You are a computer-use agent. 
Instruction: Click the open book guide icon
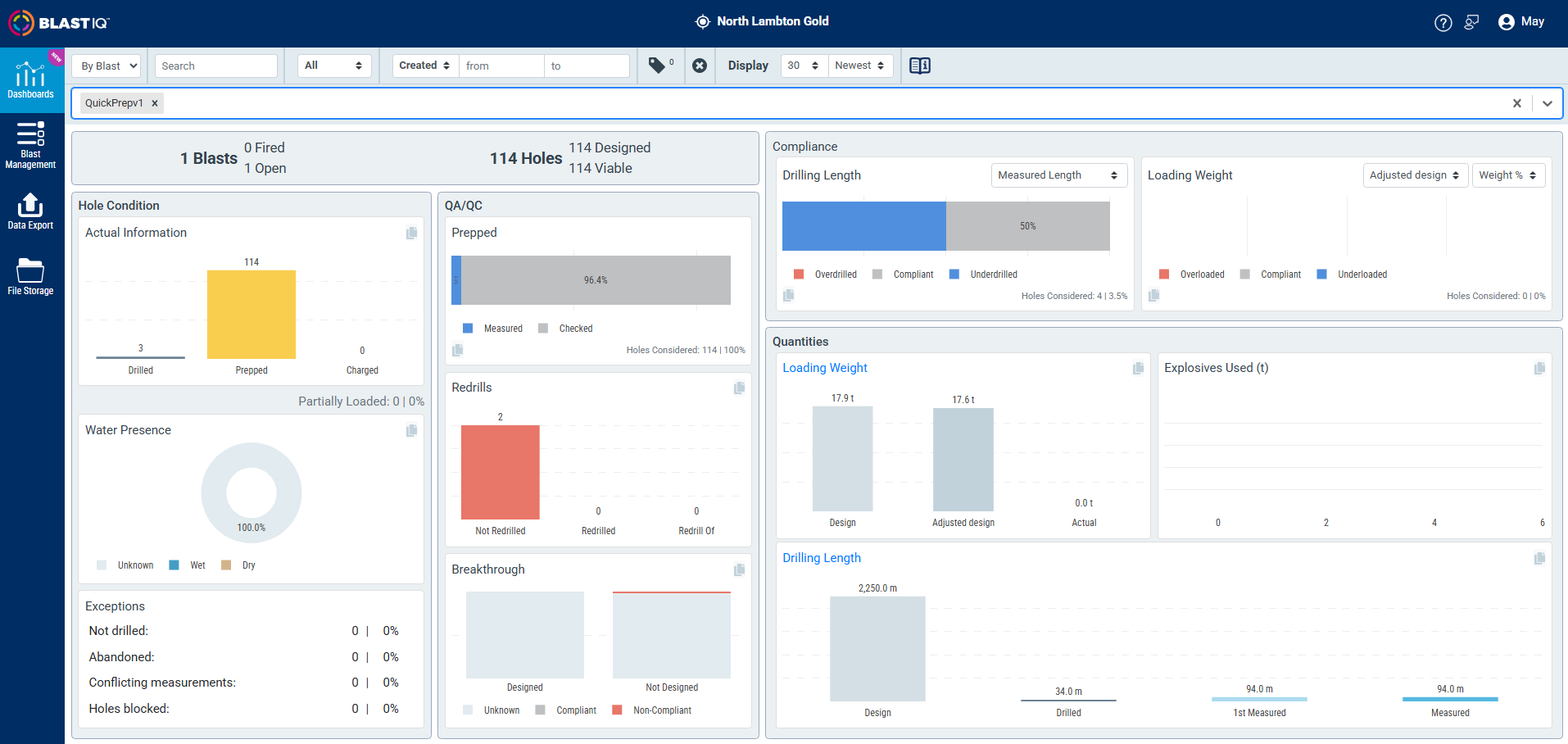tap(920, 66)
